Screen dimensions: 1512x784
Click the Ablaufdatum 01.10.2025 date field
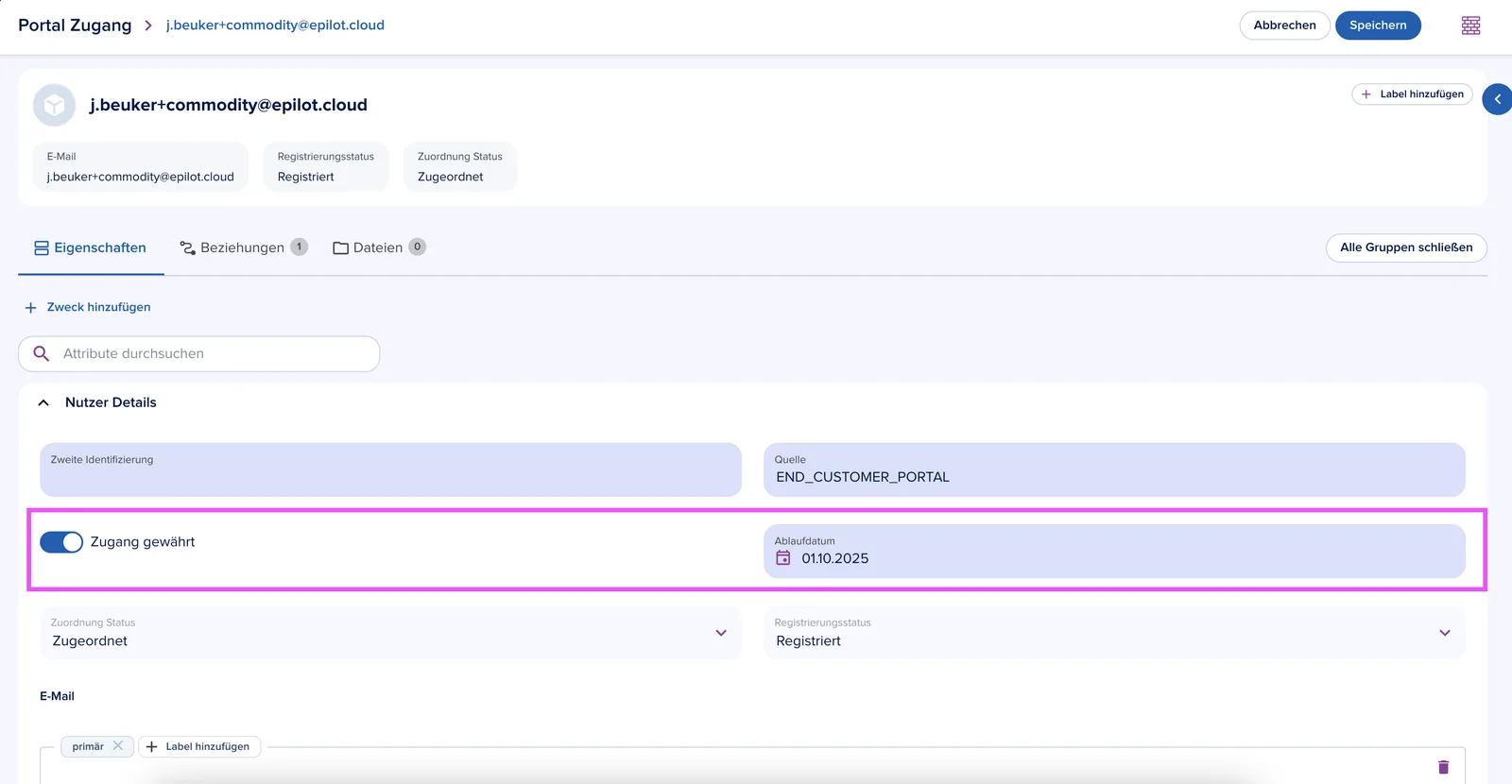[x=1114, y=552]
